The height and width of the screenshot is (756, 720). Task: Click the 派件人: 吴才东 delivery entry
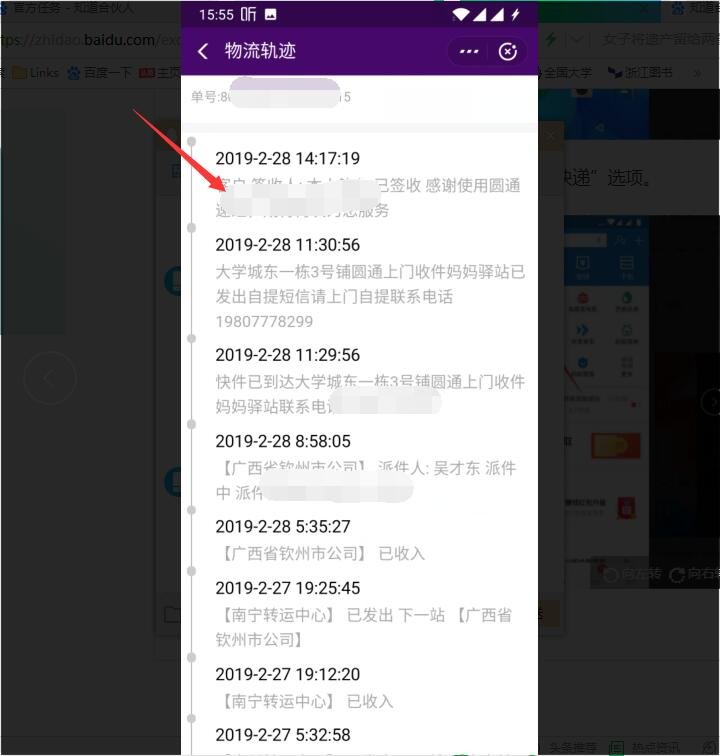(x=367, y=481)
